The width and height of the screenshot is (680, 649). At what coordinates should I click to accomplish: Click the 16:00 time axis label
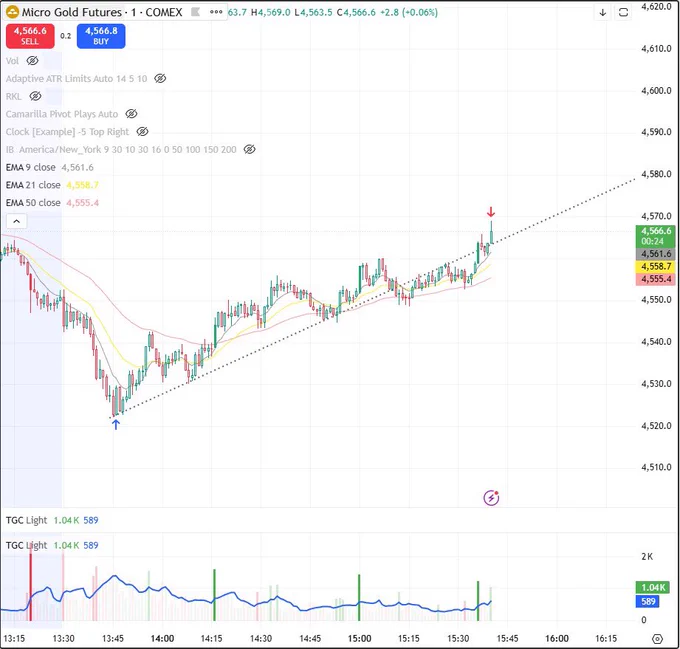click(557, 639)
